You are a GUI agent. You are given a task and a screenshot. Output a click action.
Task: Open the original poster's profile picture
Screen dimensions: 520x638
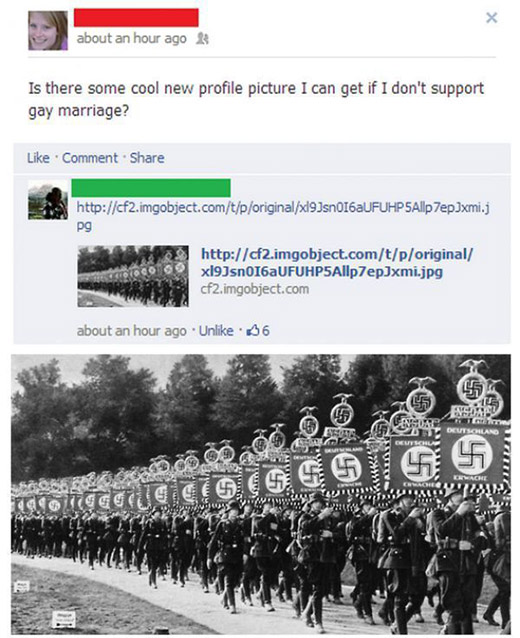pyautogui.click(x=48, y=31)
